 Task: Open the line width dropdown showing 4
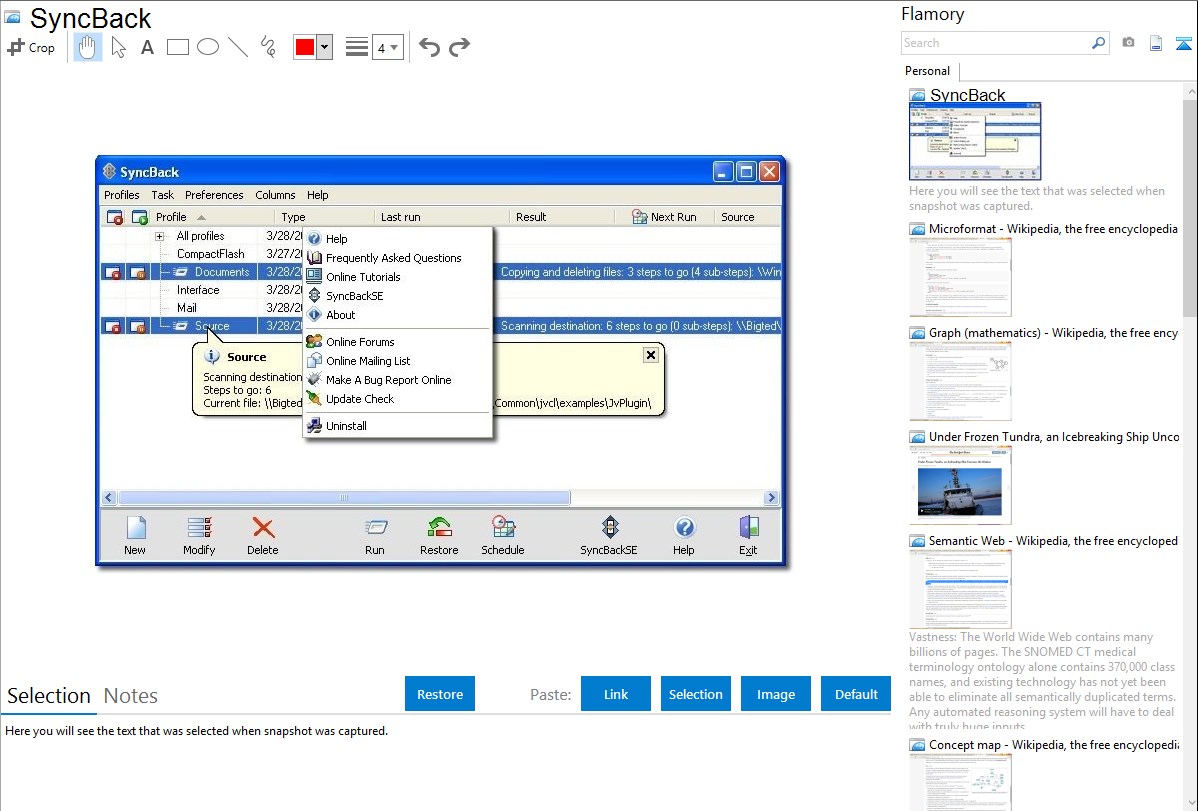387,47
